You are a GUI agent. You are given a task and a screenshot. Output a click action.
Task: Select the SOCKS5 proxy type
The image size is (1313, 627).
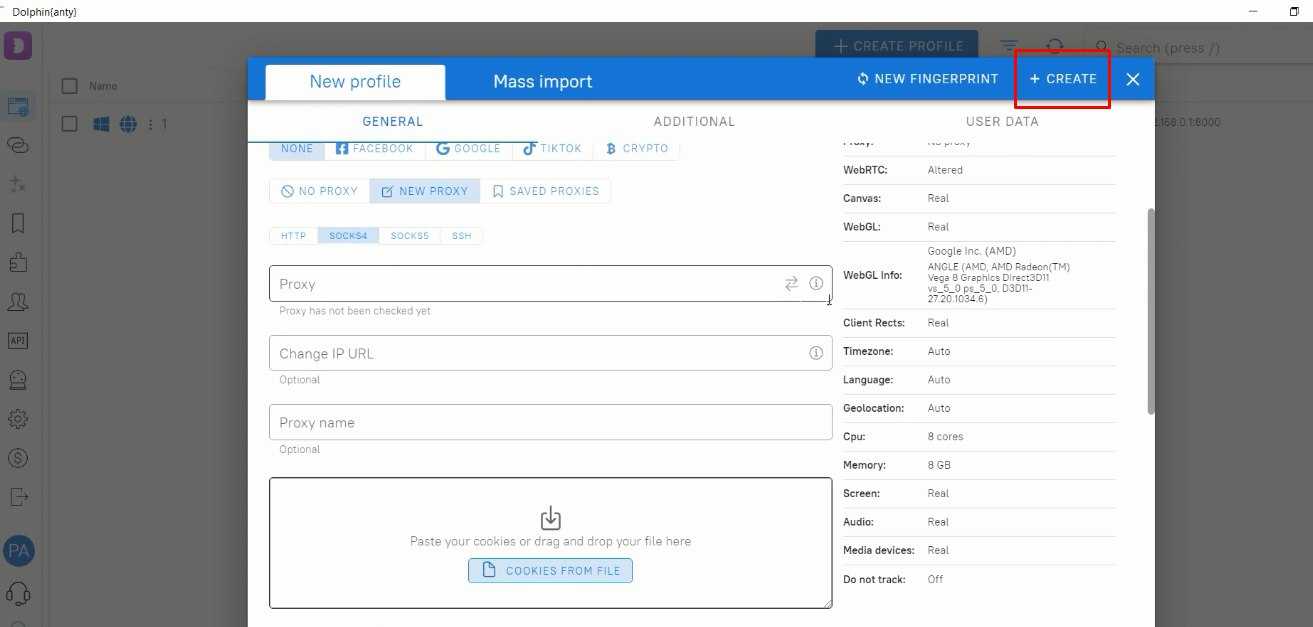click(409, 236)
